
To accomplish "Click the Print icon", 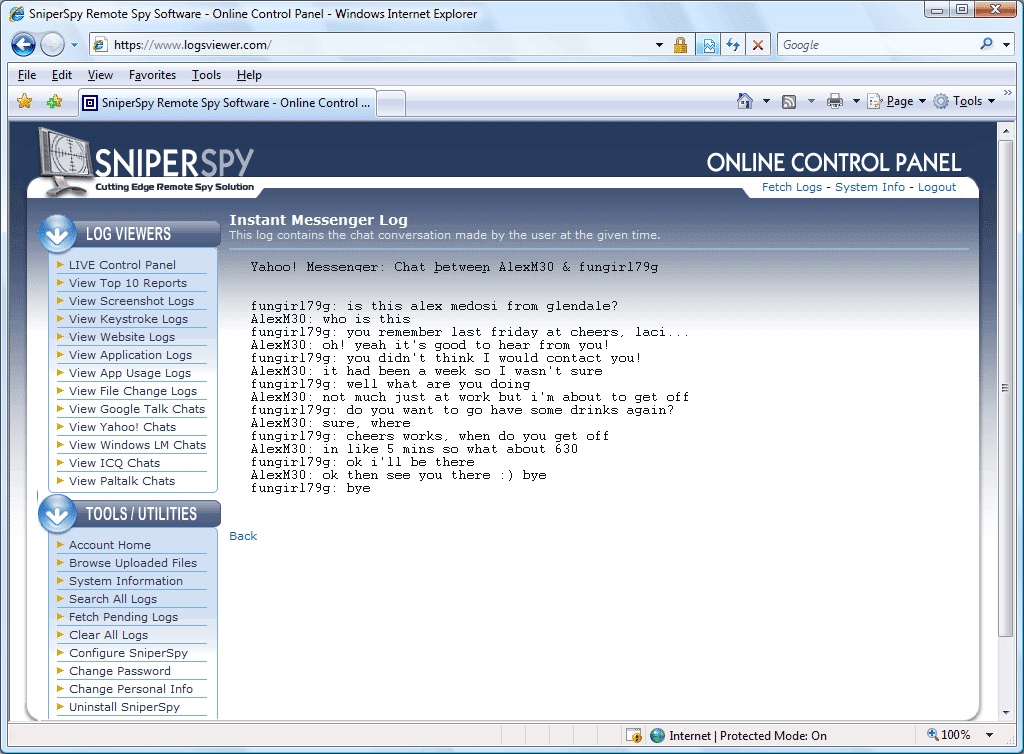I will pos(835,101).
